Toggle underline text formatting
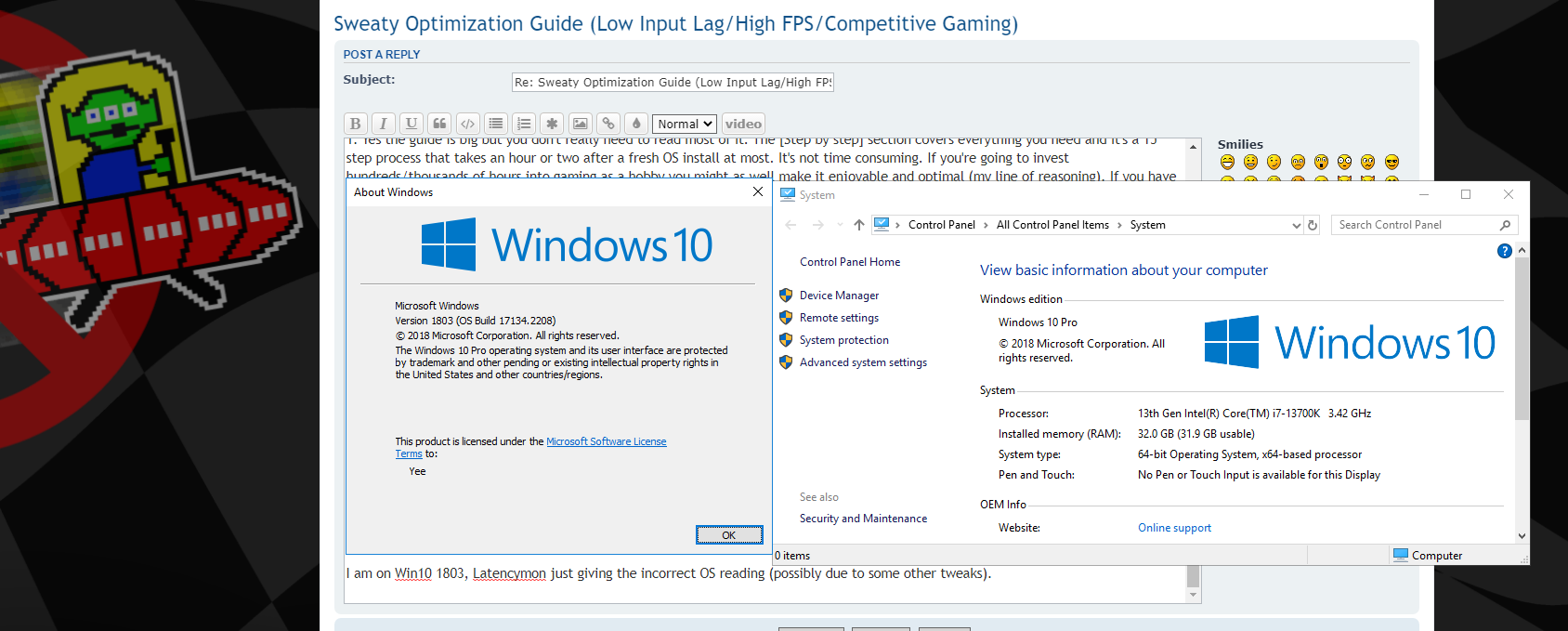Screen dimensions: 1568x631 (x=412, y=124)
